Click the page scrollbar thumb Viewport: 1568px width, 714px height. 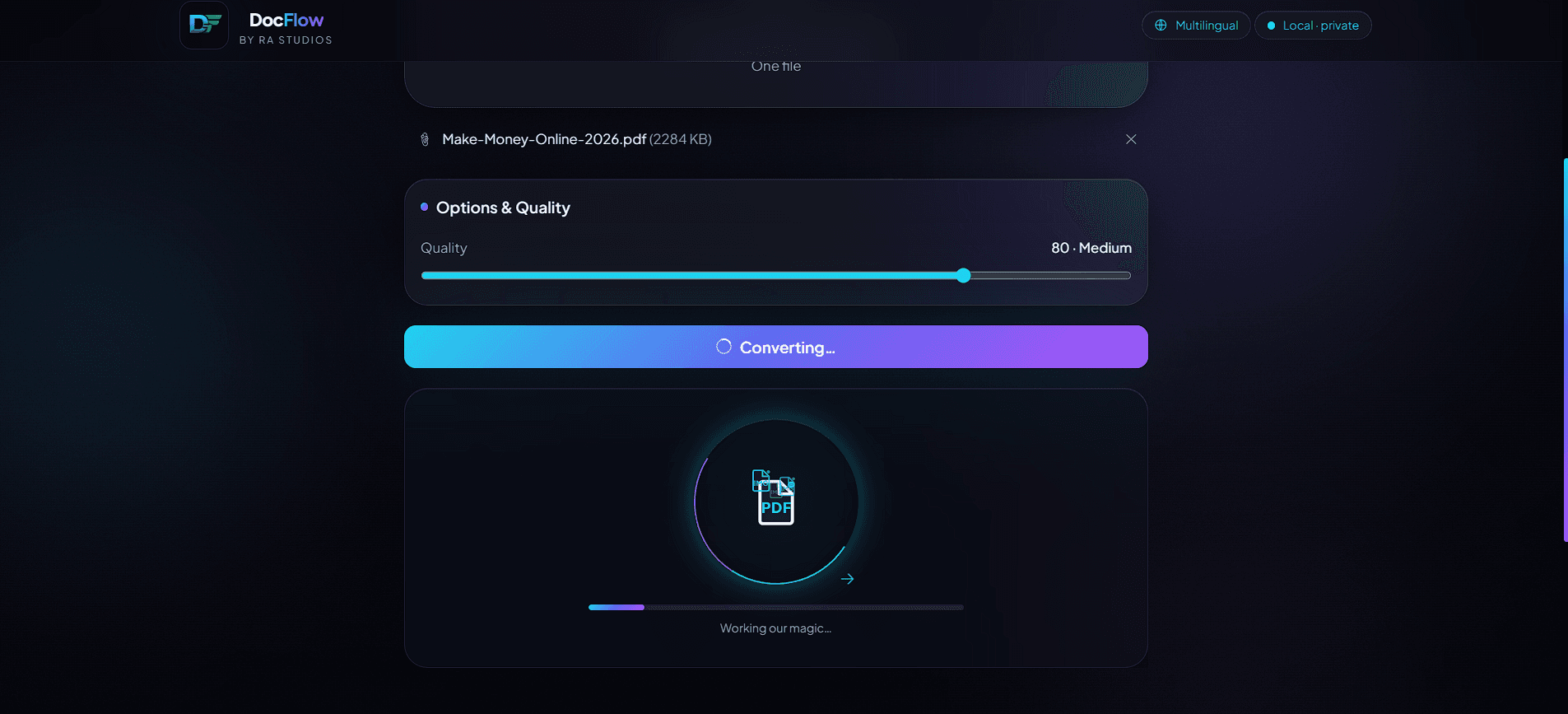click(x=1566, y=349)
